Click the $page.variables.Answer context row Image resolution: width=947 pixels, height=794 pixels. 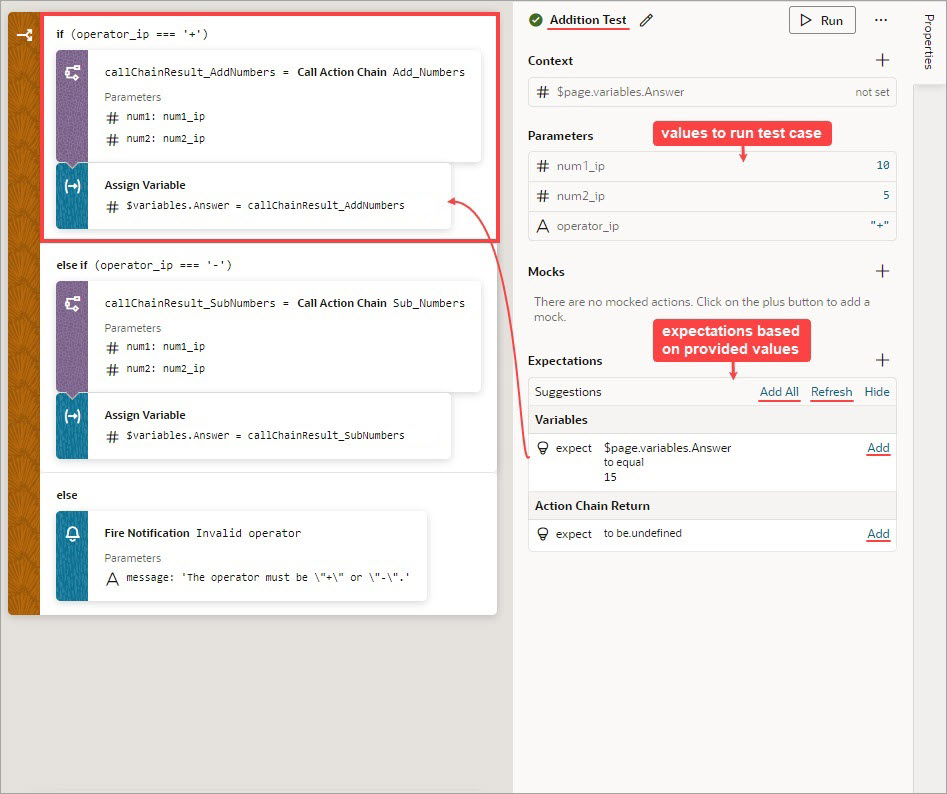[x=712, y=92]
